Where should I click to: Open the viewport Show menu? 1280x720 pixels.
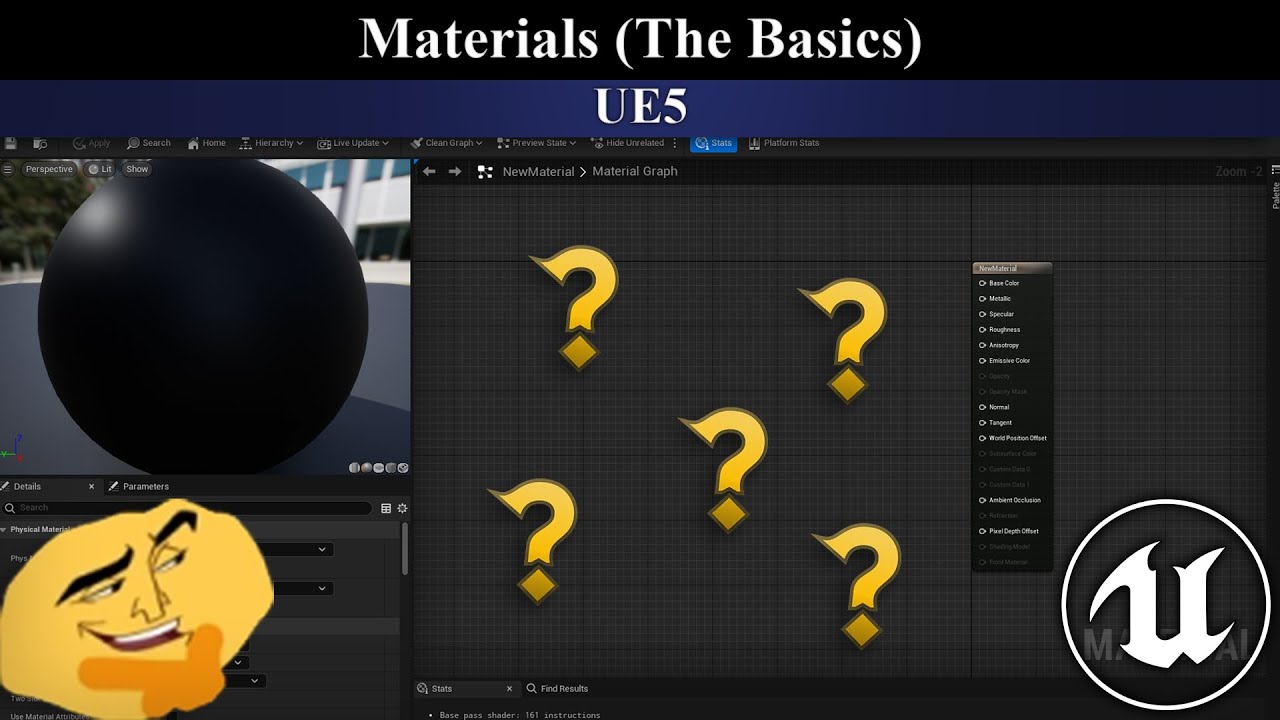click(x=137, y=169)
